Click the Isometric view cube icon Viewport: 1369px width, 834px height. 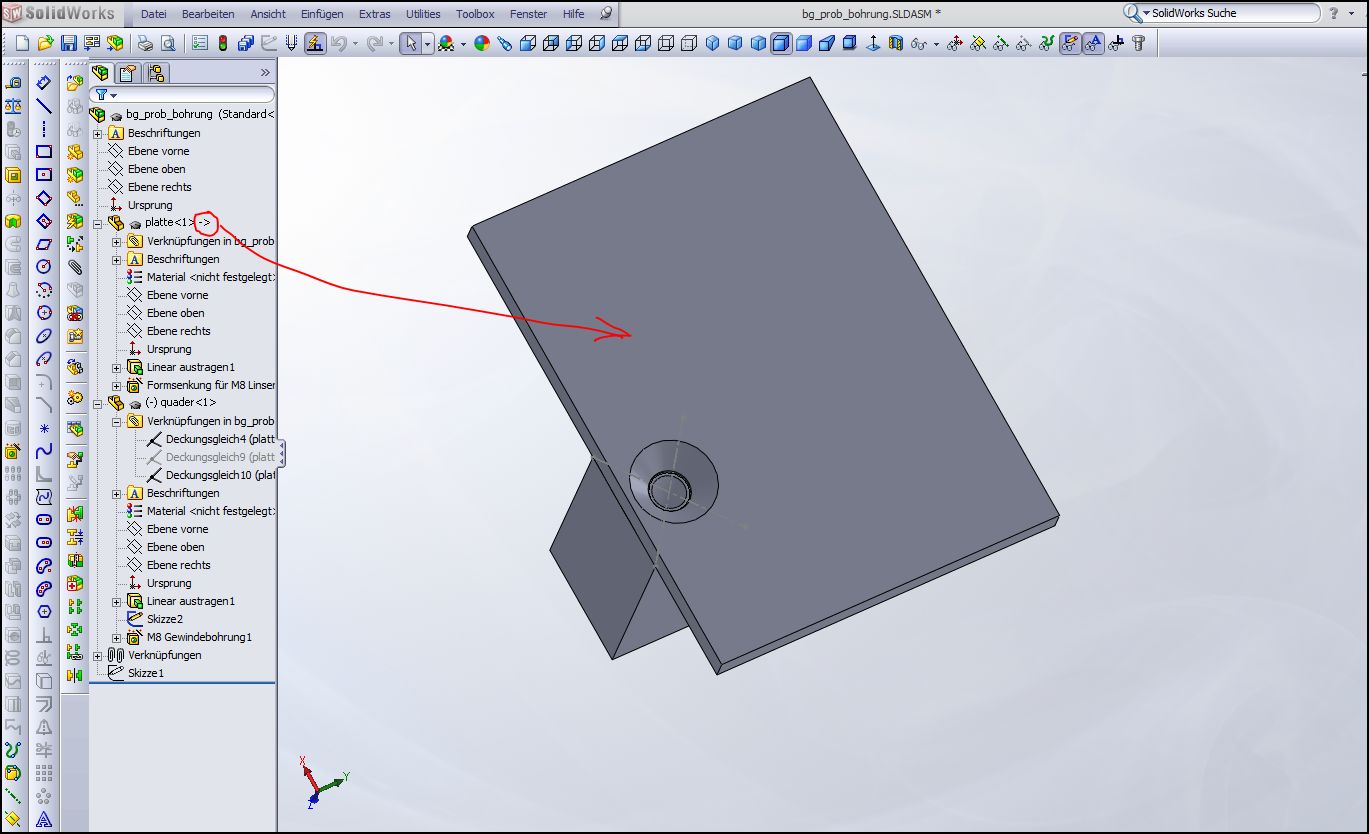[x=712, y=44]
